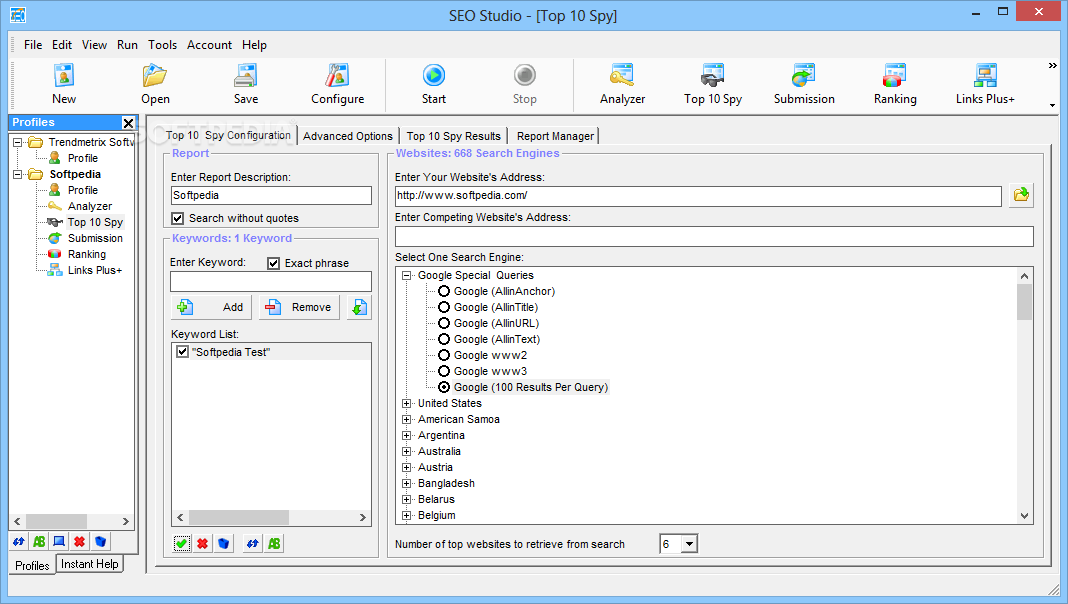
Task: Close the Profiles panel
Action: [128, 123]
